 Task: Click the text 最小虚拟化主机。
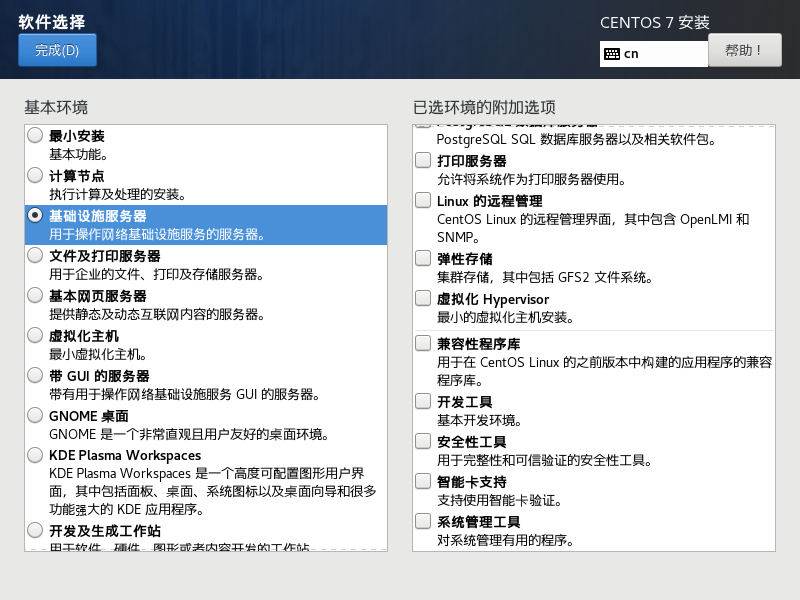point(99,354)
